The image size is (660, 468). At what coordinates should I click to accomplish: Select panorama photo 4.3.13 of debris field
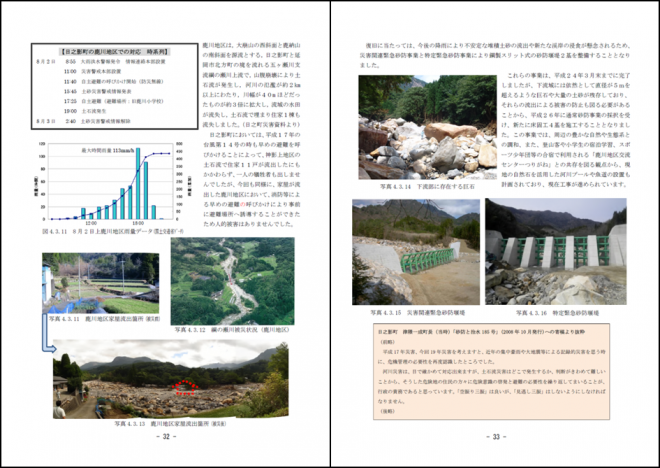(170, 379)
